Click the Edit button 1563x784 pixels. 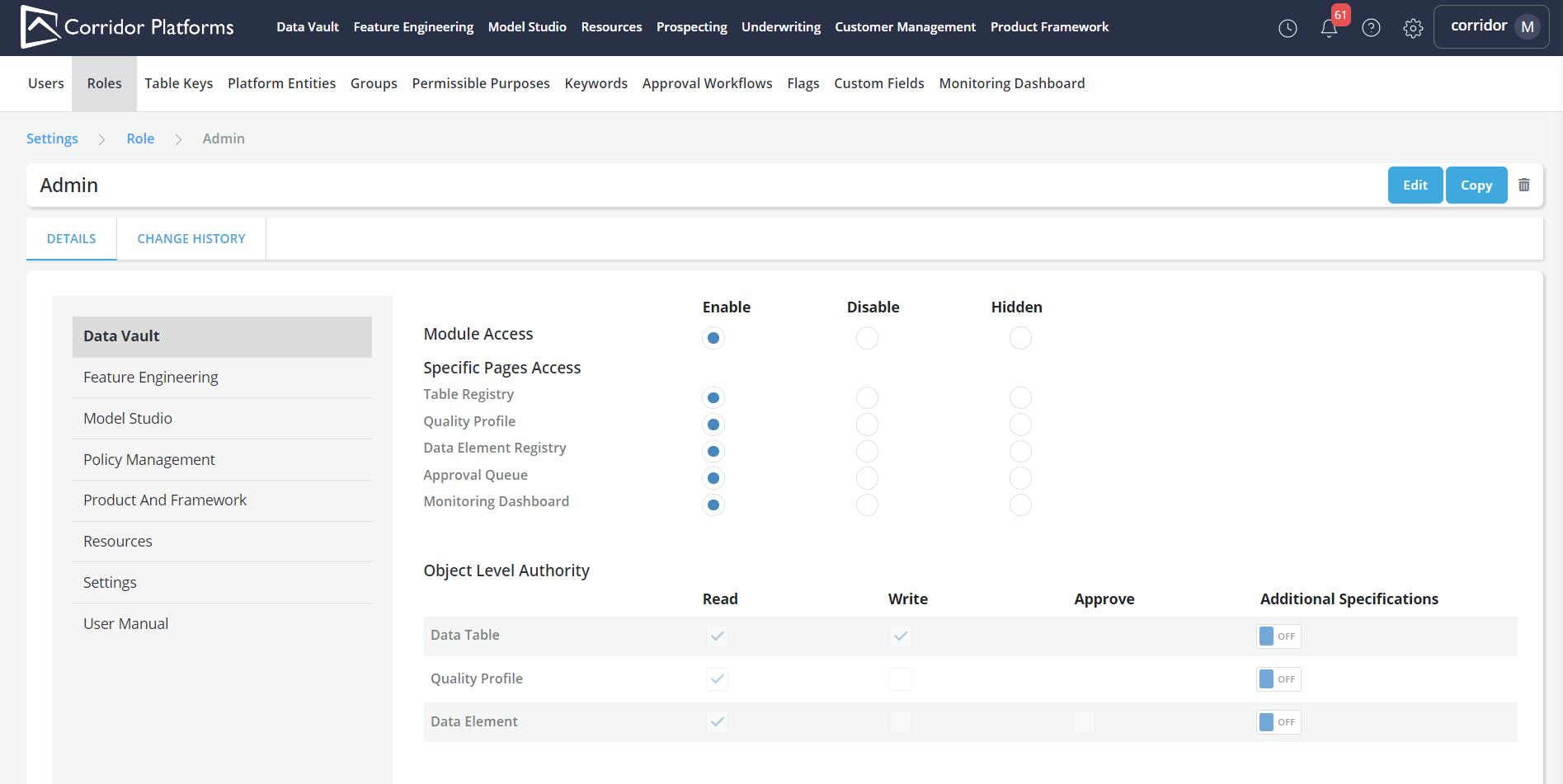(1415, 185)
